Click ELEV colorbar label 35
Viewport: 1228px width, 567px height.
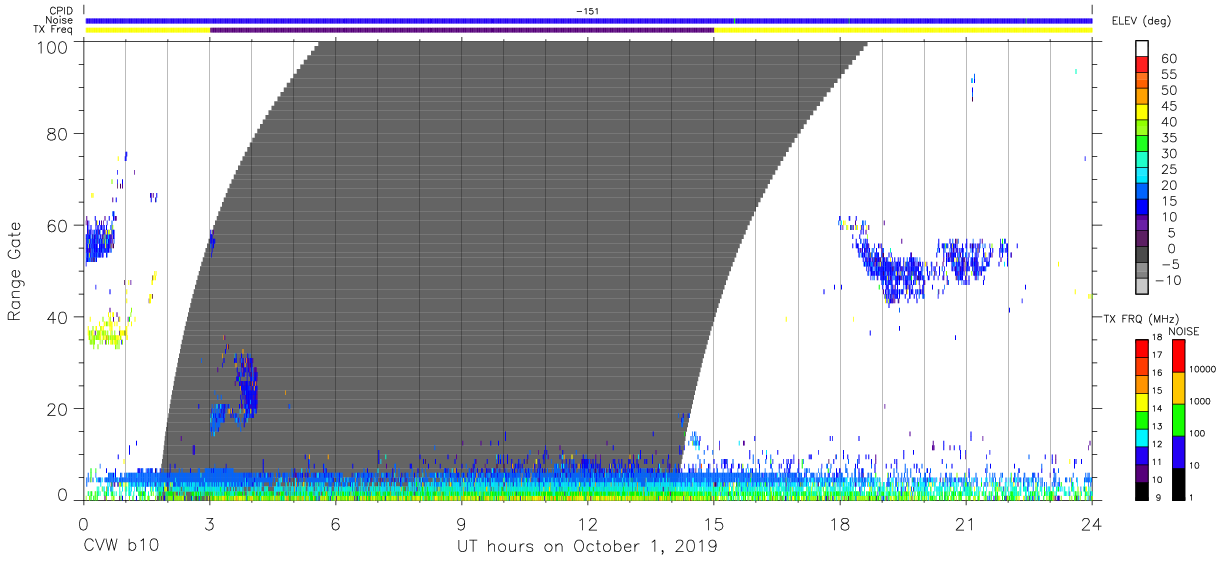pyautogui.click(x=1168, y=138)
